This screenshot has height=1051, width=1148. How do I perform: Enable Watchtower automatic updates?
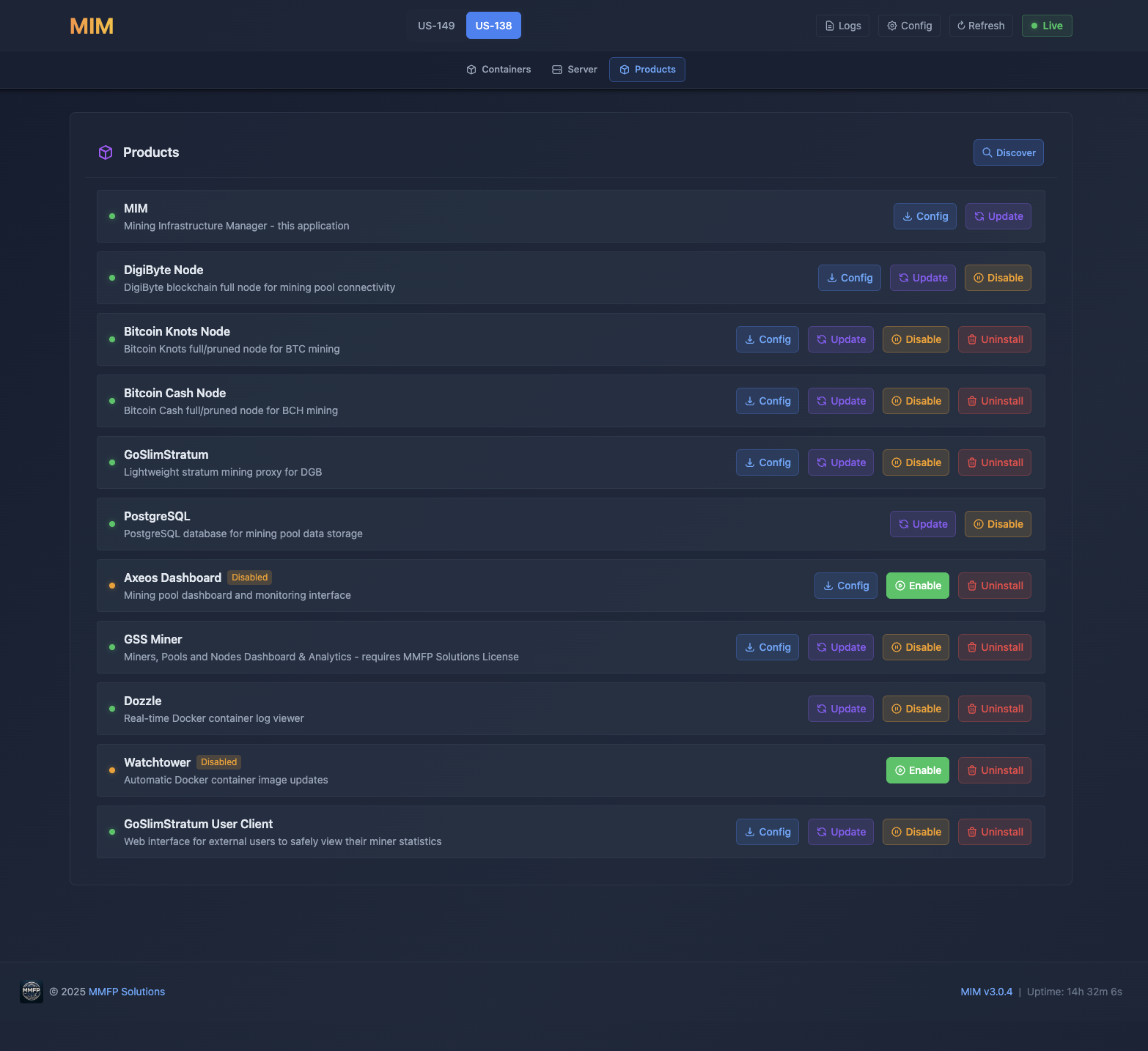pyautogui.click(x=917, y=770)
